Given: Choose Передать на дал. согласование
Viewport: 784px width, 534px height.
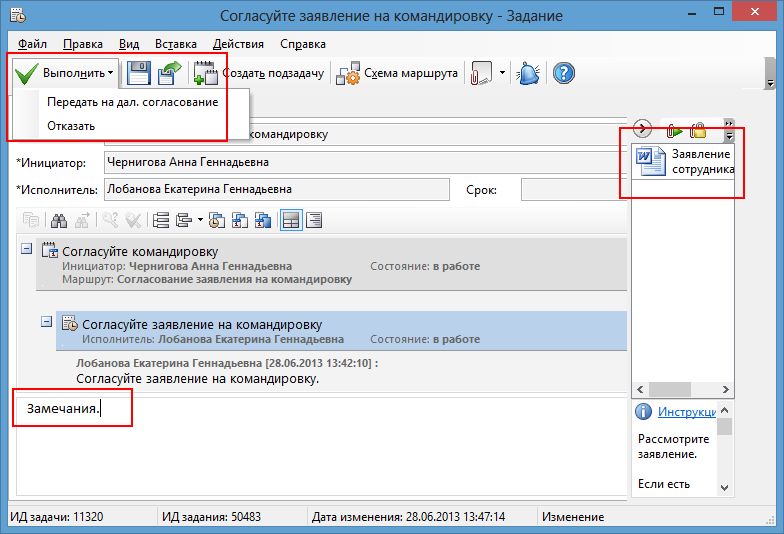Looking at the screenshot, I should (132, 101).
